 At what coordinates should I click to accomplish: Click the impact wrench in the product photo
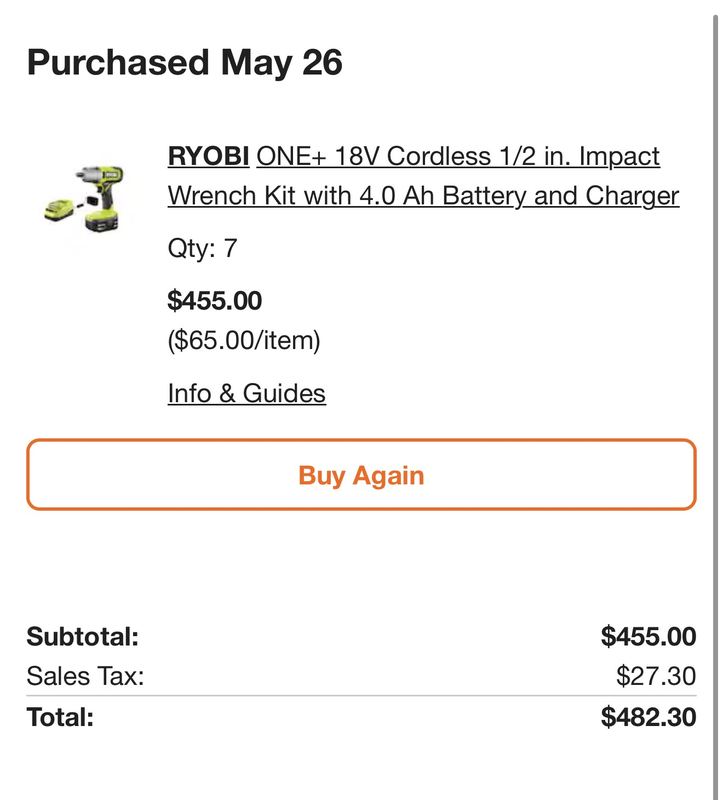pos(102,196)
